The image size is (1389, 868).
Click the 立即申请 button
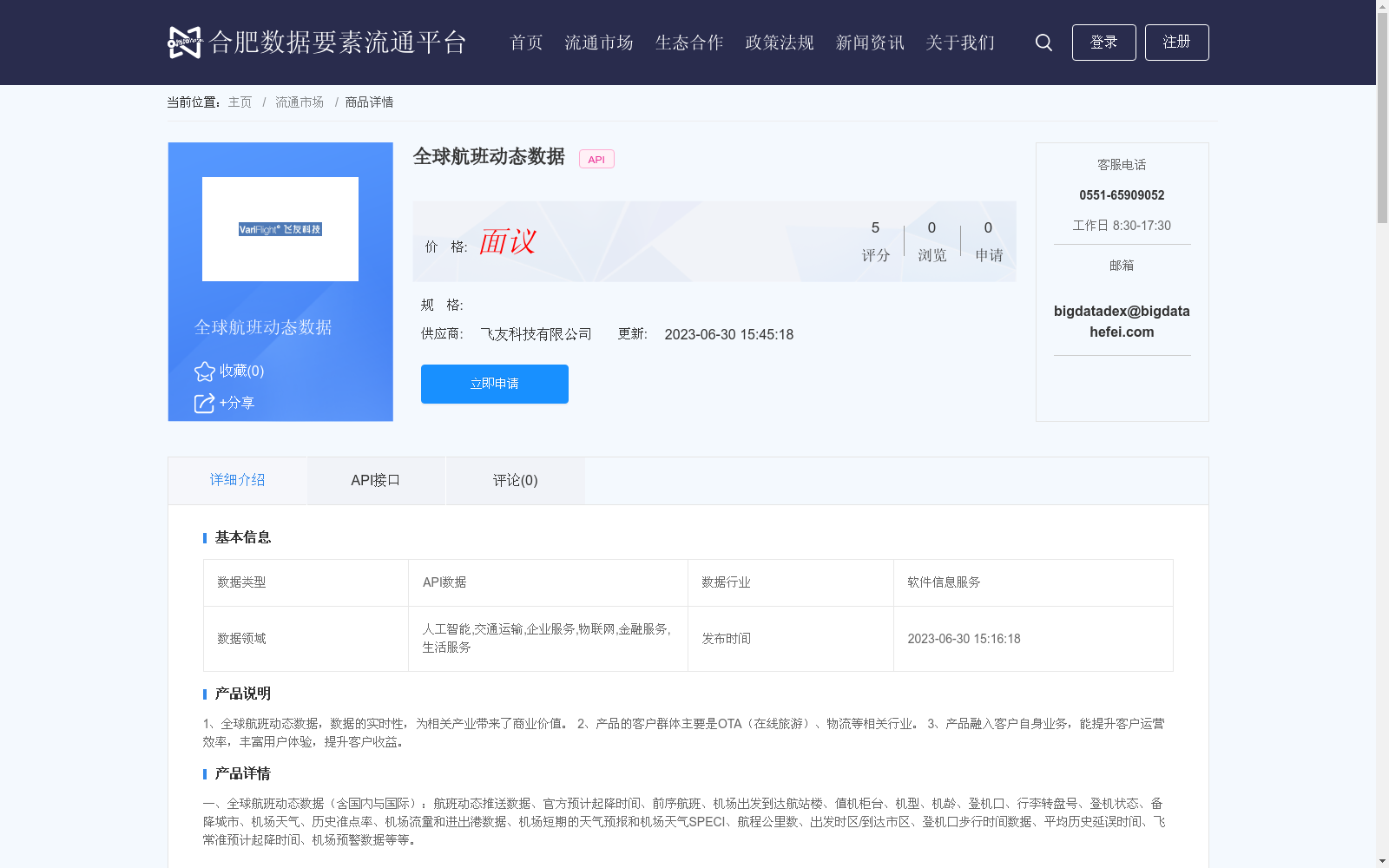click(495, 384)
